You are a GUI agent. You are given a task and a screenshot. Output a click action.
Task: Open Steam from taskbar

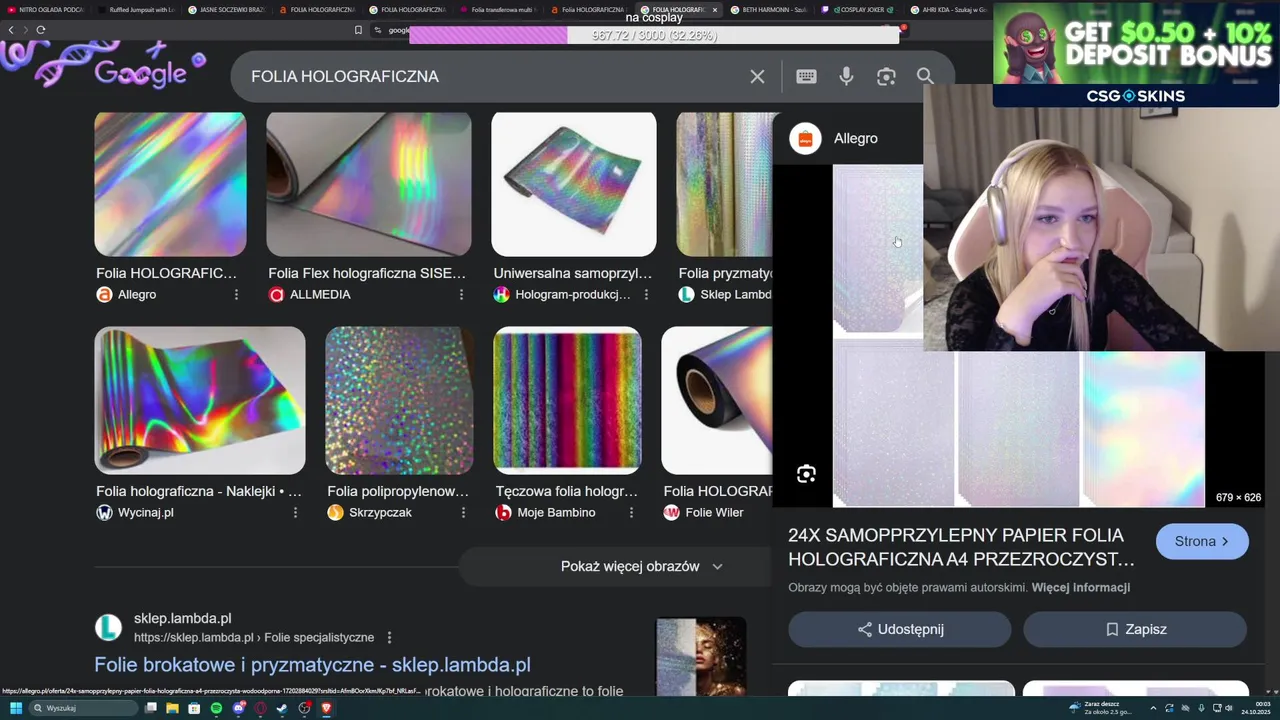pyautogui.click(x=281, y=708)
